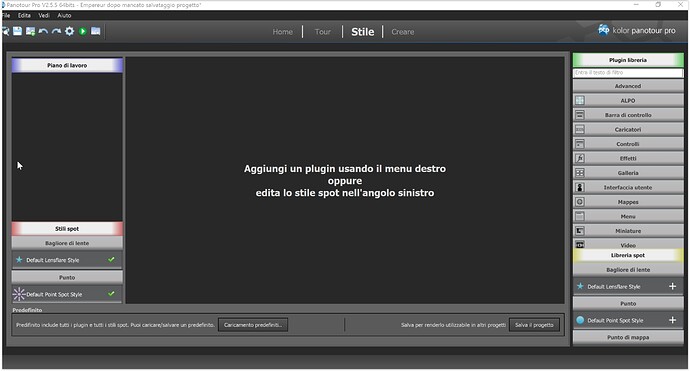
Task: Click the plugin filter text field
Action: coord(628,73)
